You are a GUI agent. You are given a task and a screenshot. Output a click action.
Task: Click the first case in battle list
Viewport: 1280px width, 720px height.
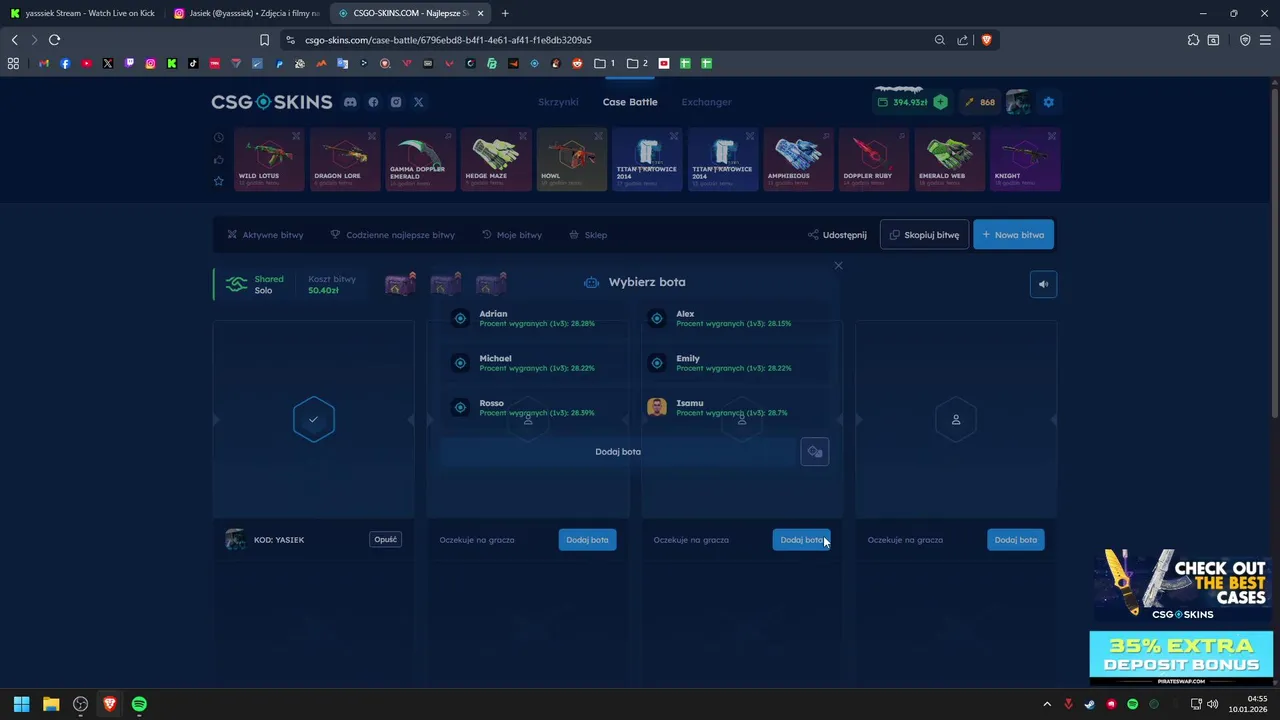tap(400, 284)
